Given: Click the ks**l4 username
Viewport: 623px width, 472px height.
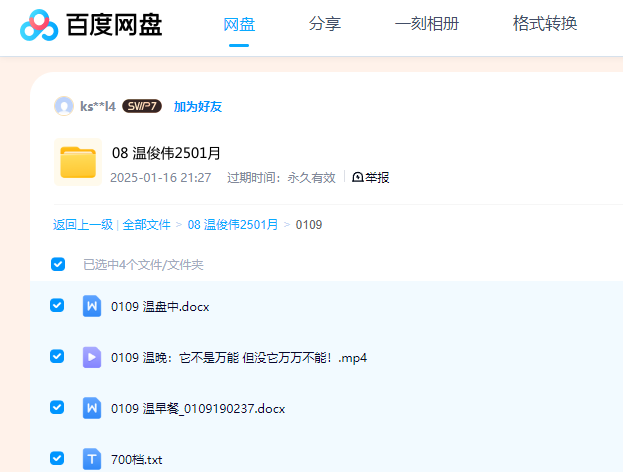Looking at the screenshot, I should coord(98,106).
